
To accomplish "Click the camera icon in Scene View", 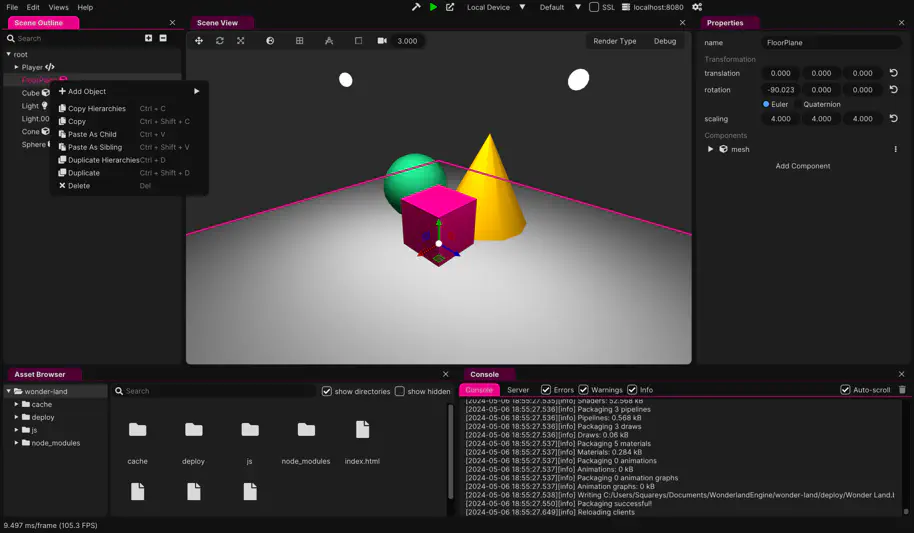I will coord(382,41).
